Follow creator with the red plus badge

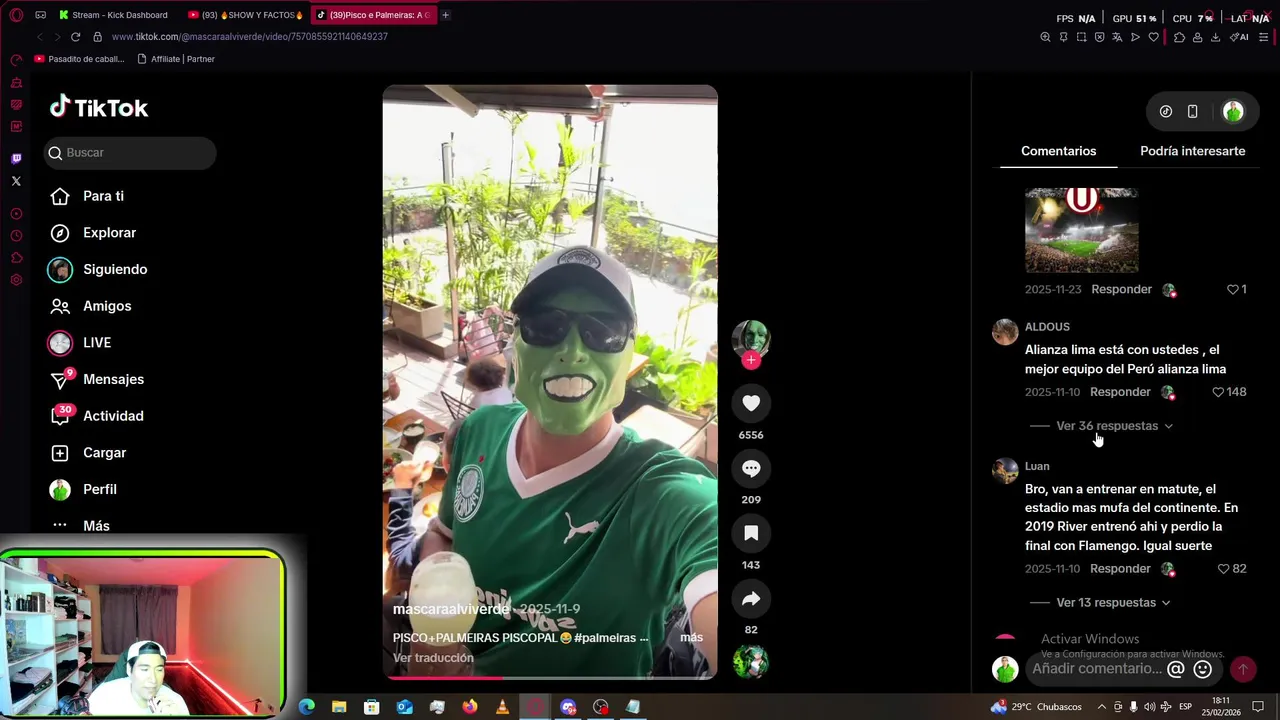click(x=751, y=360)
